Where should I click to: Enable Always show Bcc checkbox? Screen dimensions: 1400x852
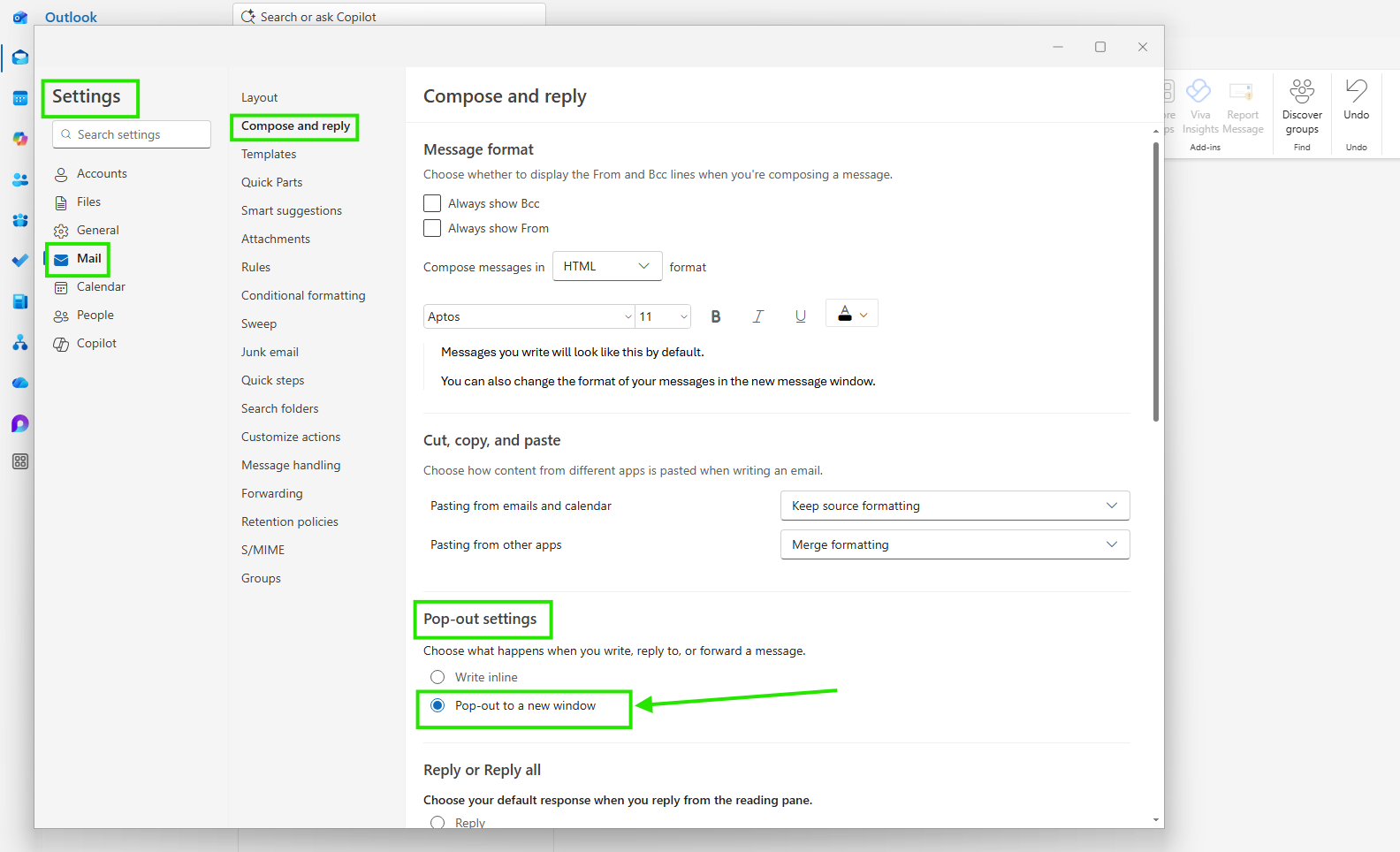coord(432,203)
